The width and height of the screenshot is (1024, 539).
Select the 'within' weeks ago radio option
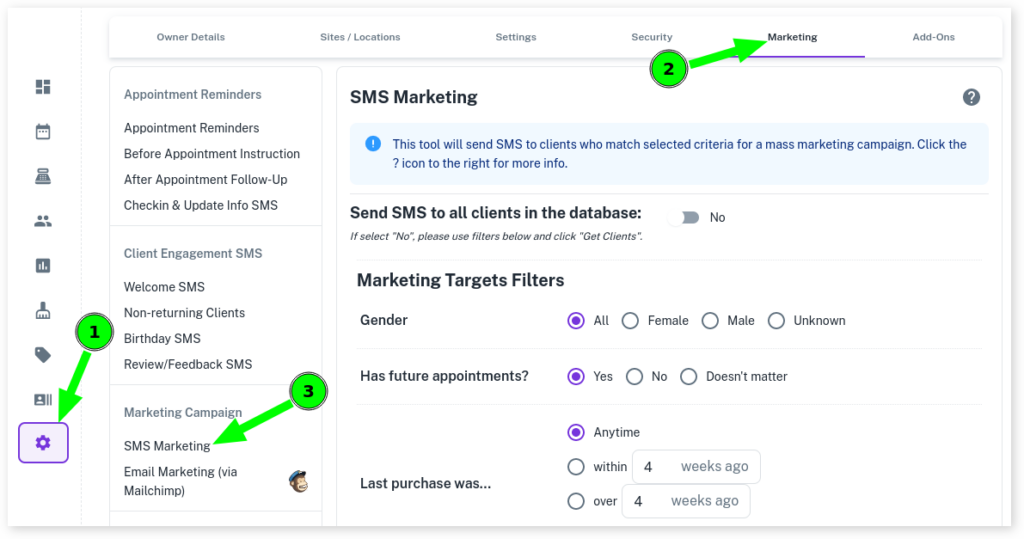[576, 467]
